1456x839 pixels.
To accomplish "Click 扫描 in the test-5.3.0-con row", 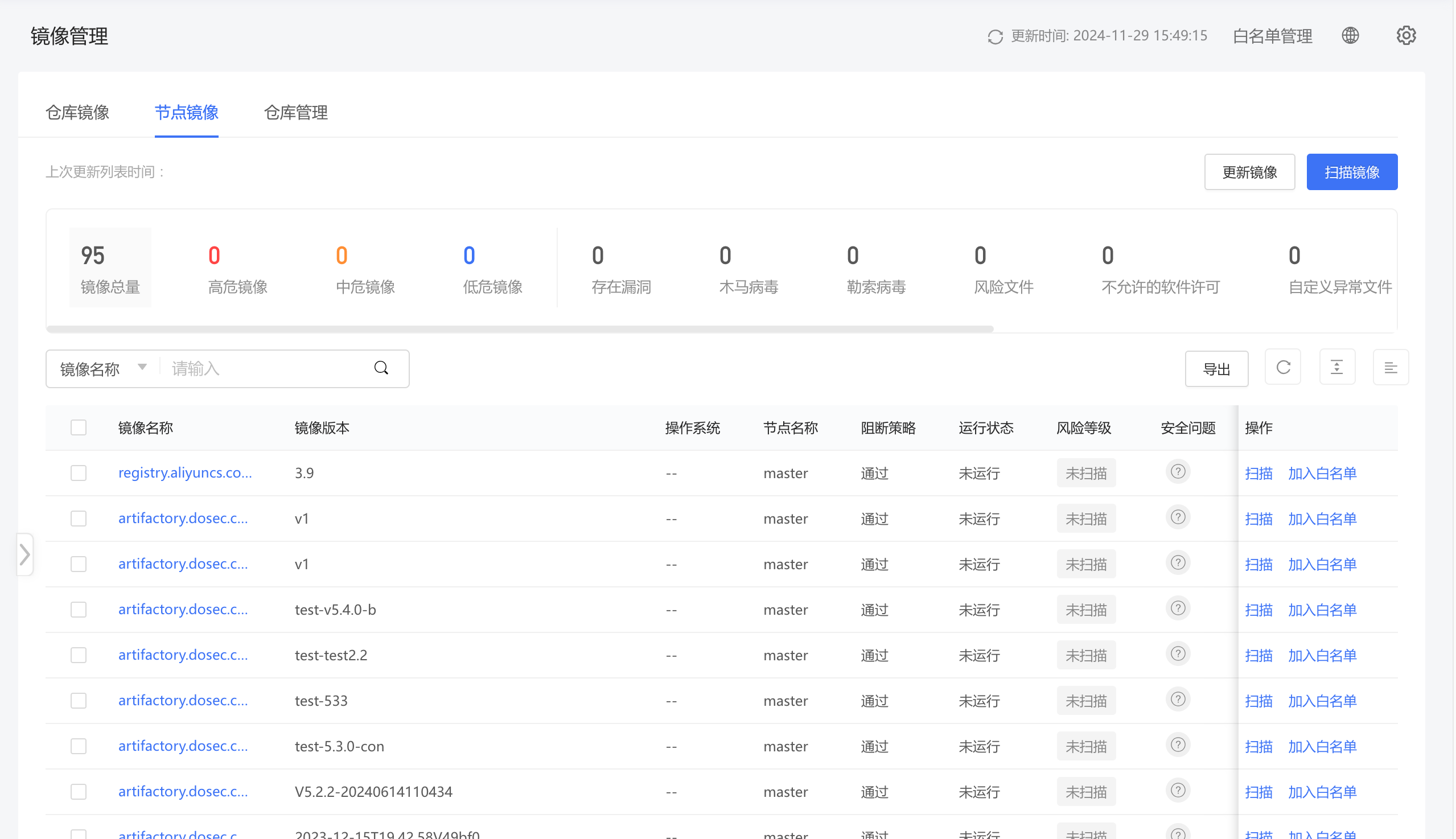I will 1258,747.
